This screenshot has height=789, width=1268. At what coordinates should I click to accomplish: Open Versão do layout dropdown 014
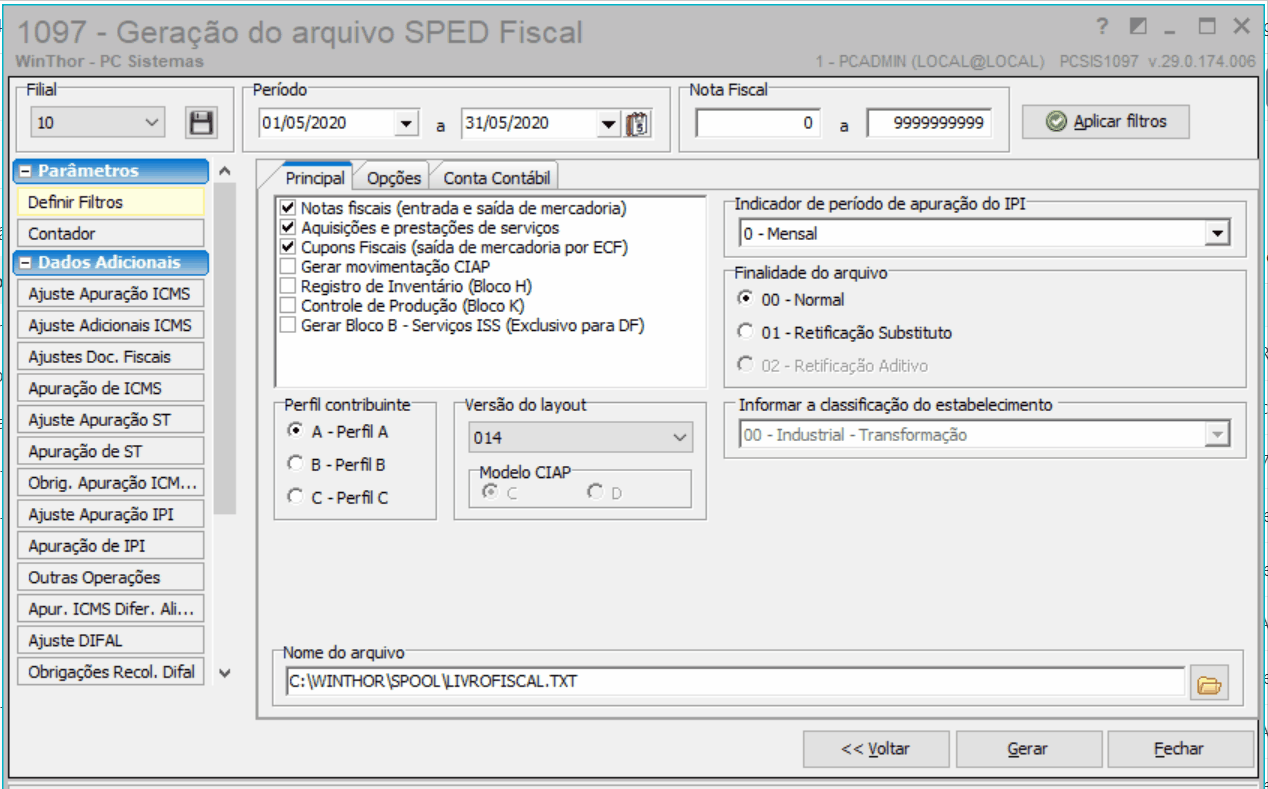[580, 437]
